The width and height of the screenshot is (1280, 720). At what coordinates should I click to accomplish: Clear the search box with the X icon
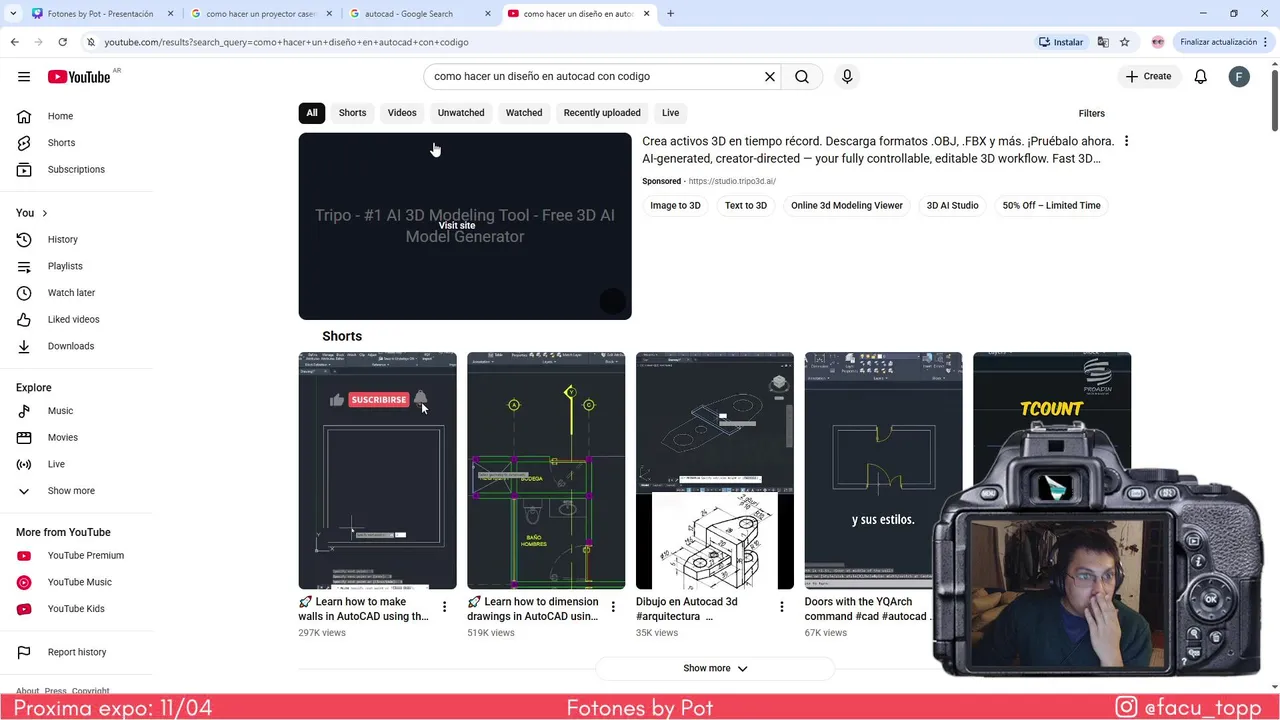[770, 77]
